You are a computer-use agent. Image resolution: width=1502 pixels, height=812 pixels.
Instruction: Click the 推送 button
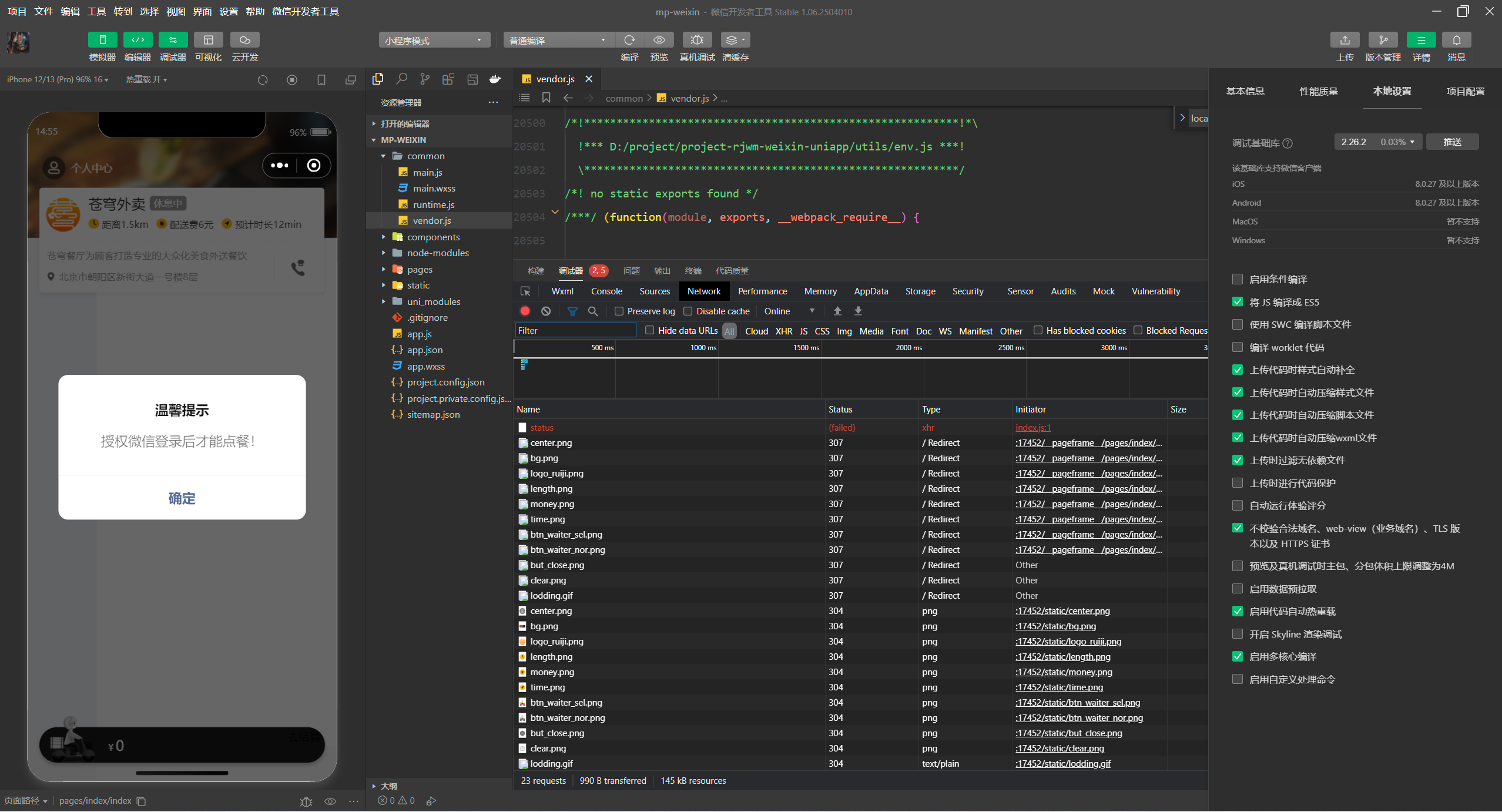click(x=1452, y=142)
